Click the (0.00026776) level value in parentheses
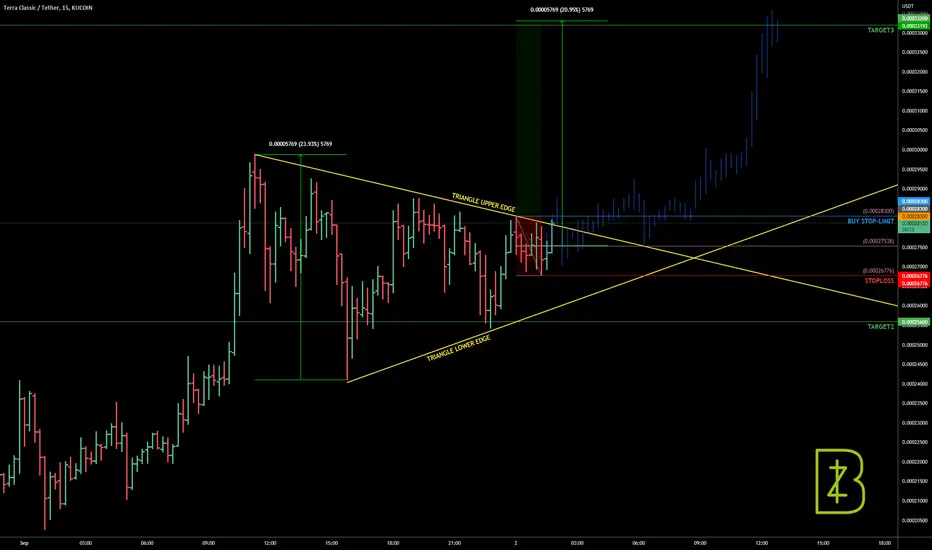 [x=878, y=271]
